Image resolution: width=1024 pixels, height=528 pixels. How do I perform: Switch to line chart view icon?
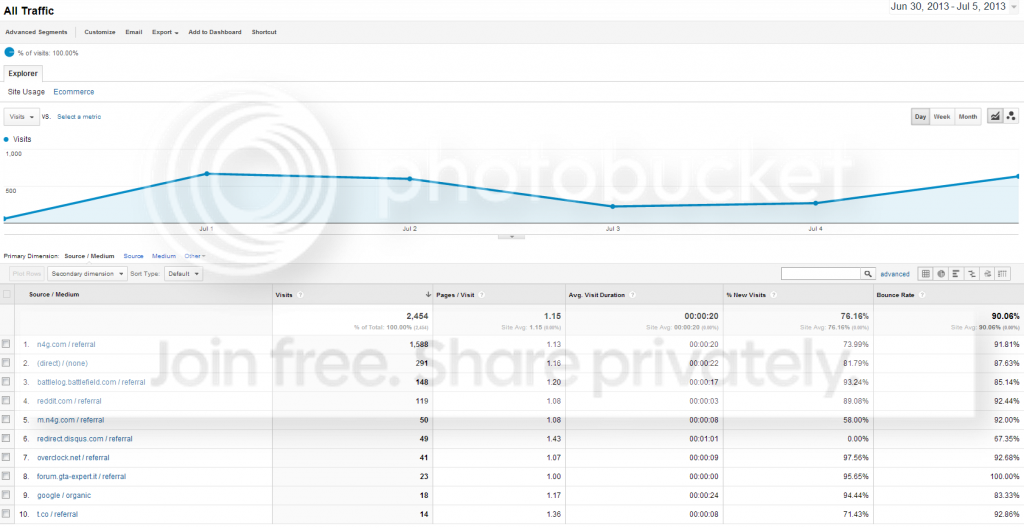tap(995, 116)
